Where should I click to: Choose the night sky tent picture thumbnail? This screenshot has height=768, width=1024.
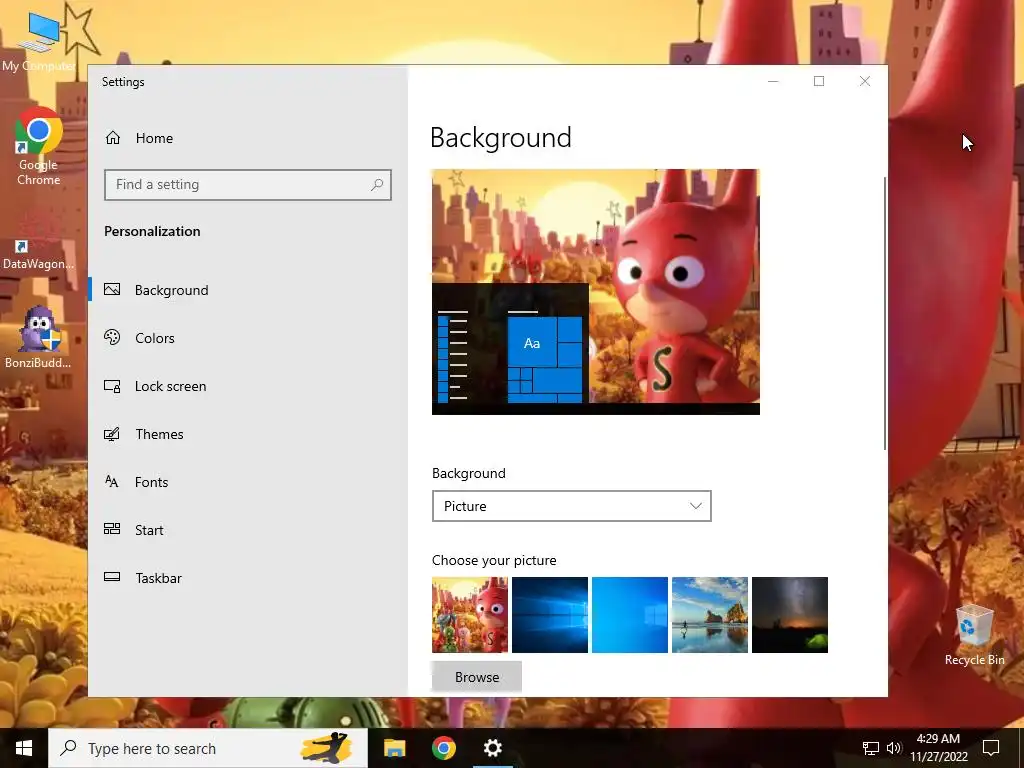pos(790,615)
